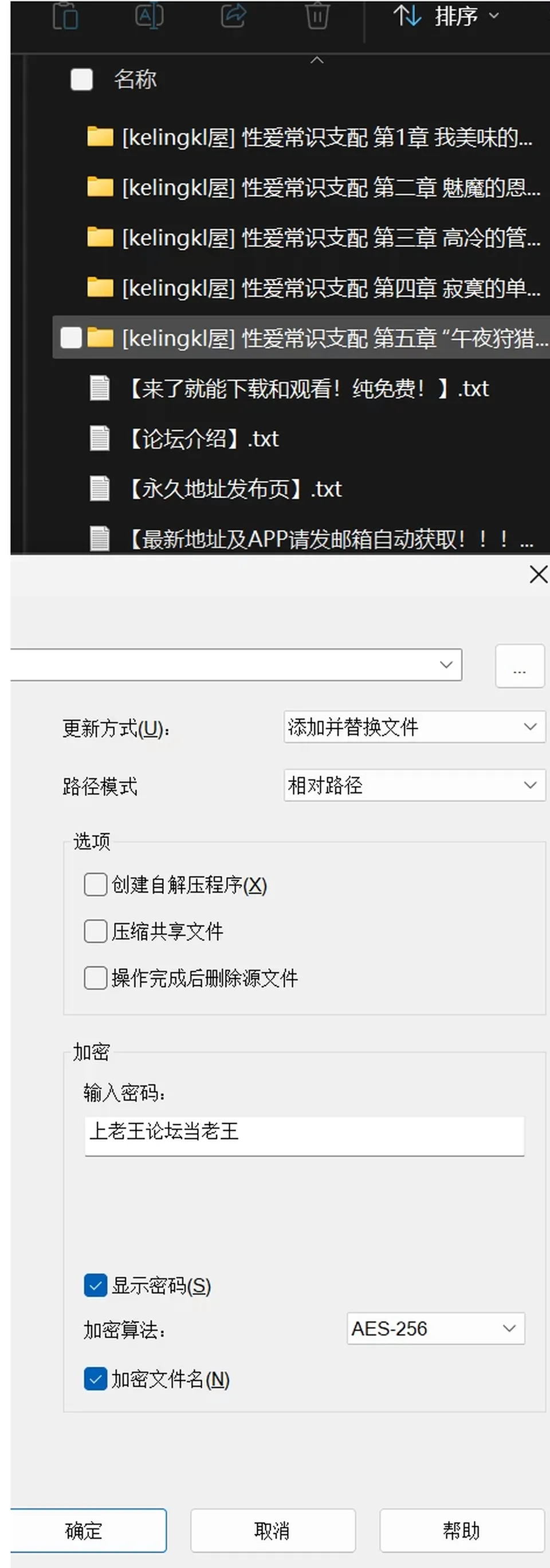Expand the archive path combo box arrow

446,664
